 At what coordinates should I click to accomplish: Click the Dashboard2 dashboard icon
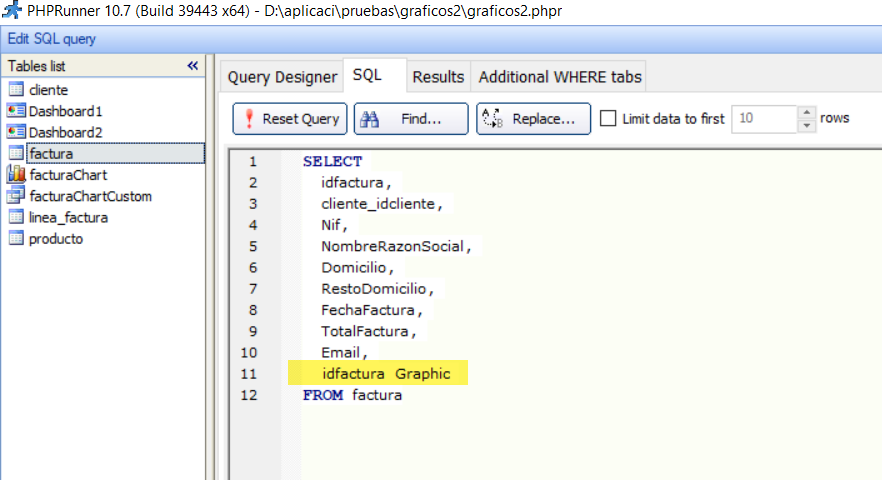(x=16, y=132)
